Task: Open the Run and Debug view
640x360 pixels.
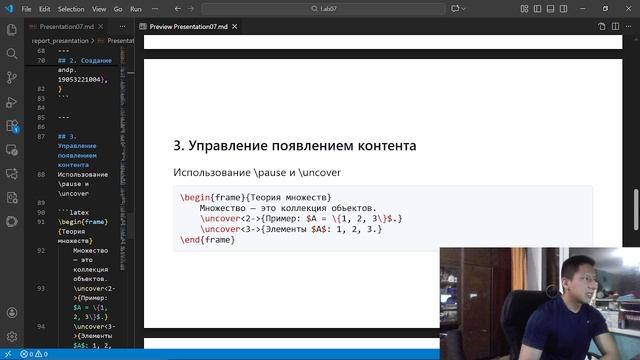Action: (x=12, y=102)
